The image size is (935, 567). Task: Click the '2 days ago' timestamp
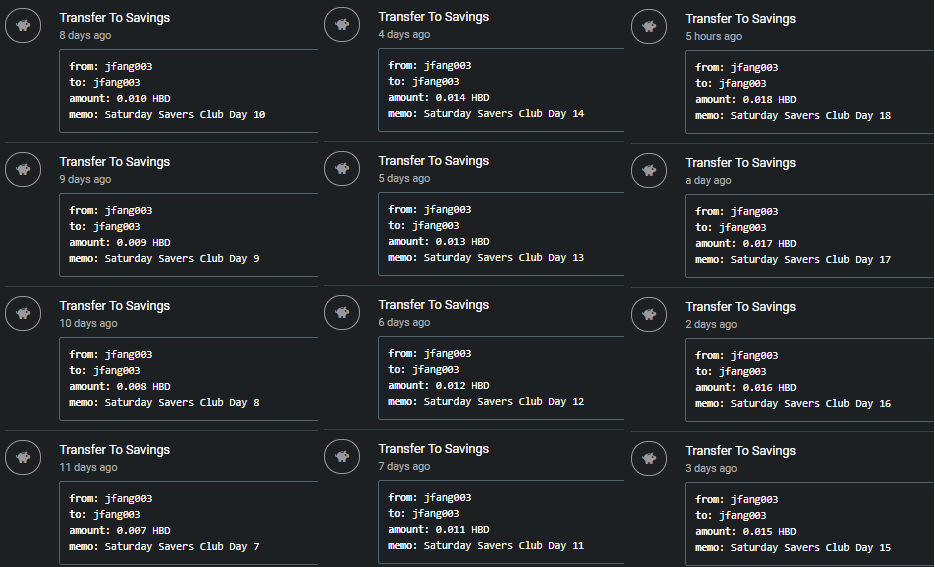(711, 324)
